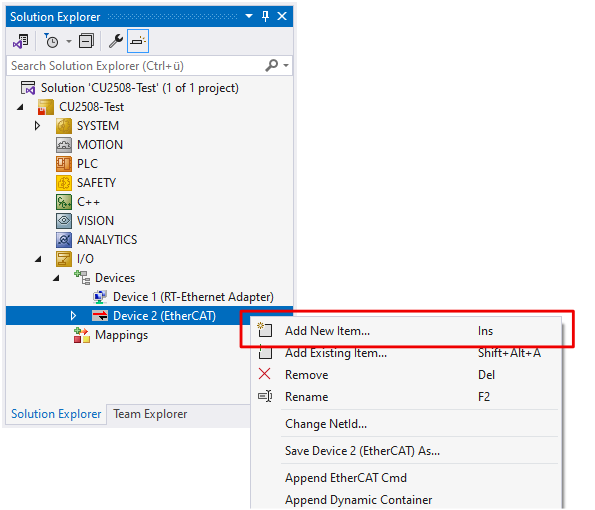
Task: Click the VISION eye icon
Action: point(64,221)
